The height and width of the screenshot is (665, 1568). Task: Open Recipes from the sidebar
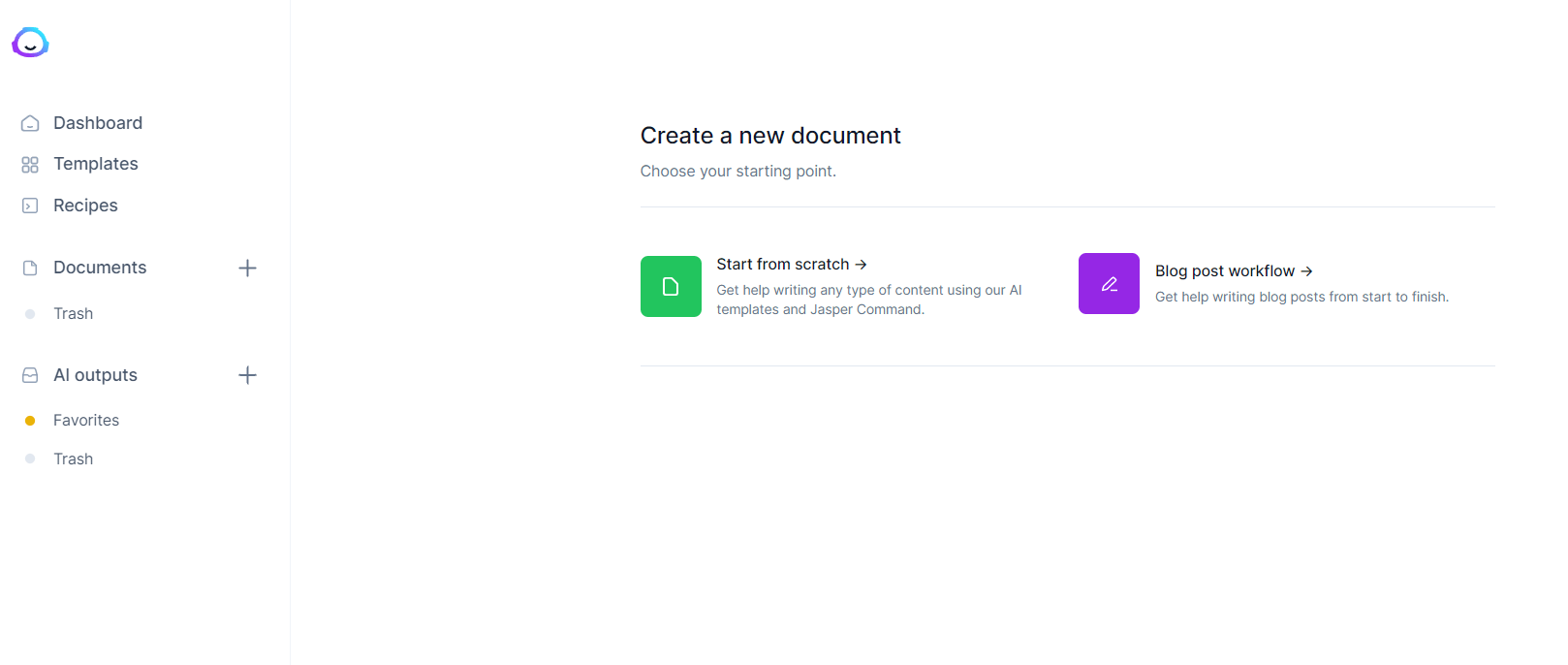click(x=85, y=206)
